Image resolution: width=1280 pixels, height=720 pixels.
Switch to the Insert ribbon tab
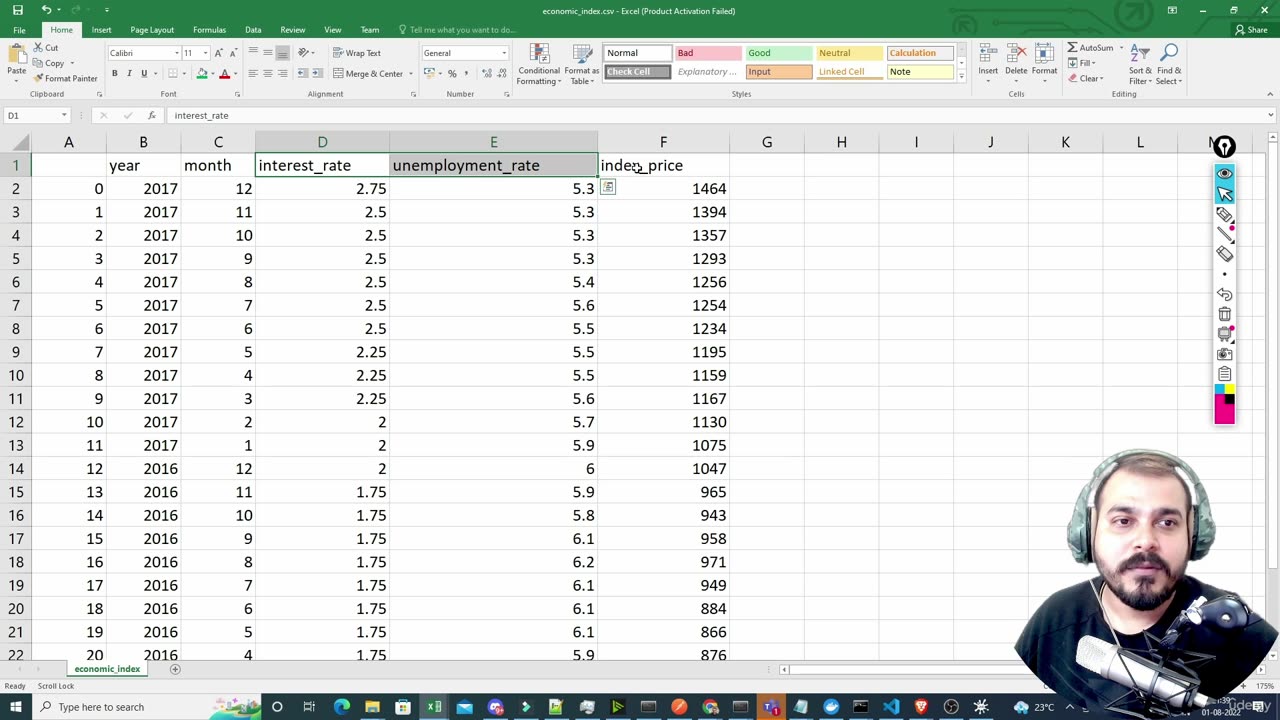(x=102, y=30)
